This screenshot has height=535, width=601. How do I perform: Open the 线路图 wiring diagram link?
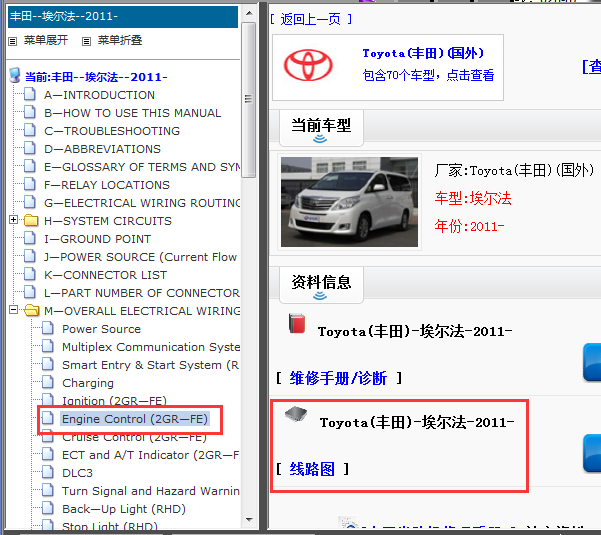pyautogui.click(x=311, y=469)
